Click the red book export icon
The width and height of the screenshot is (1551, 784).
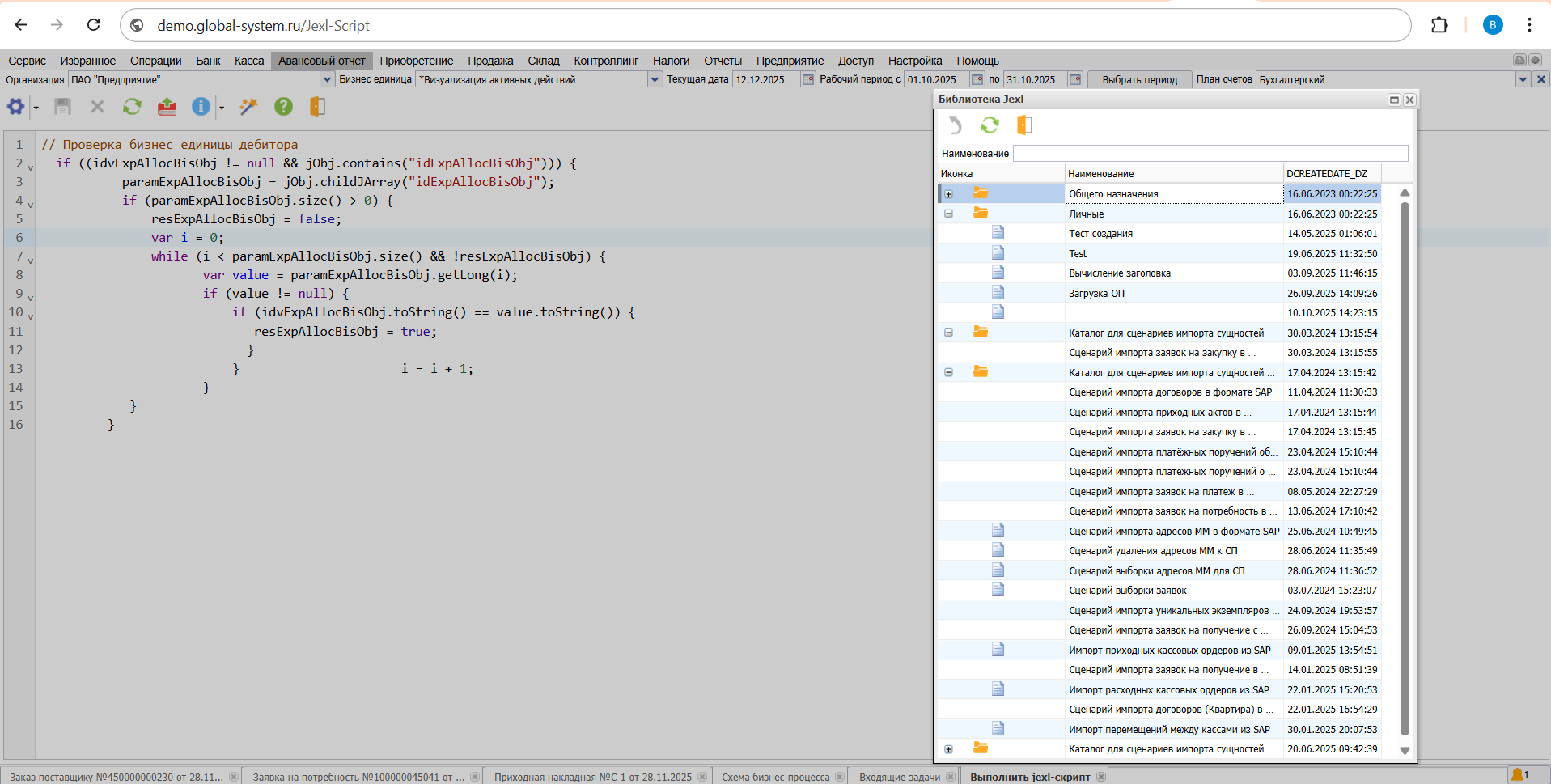click(167, 107)
